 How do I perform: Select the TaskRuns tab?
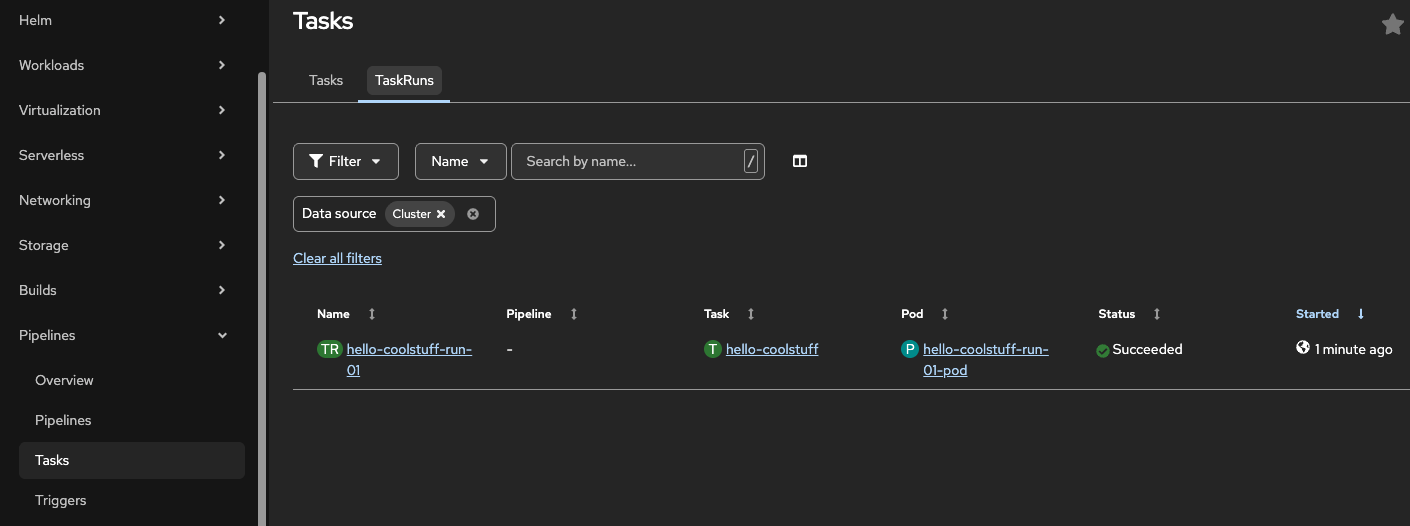point(404,80)
